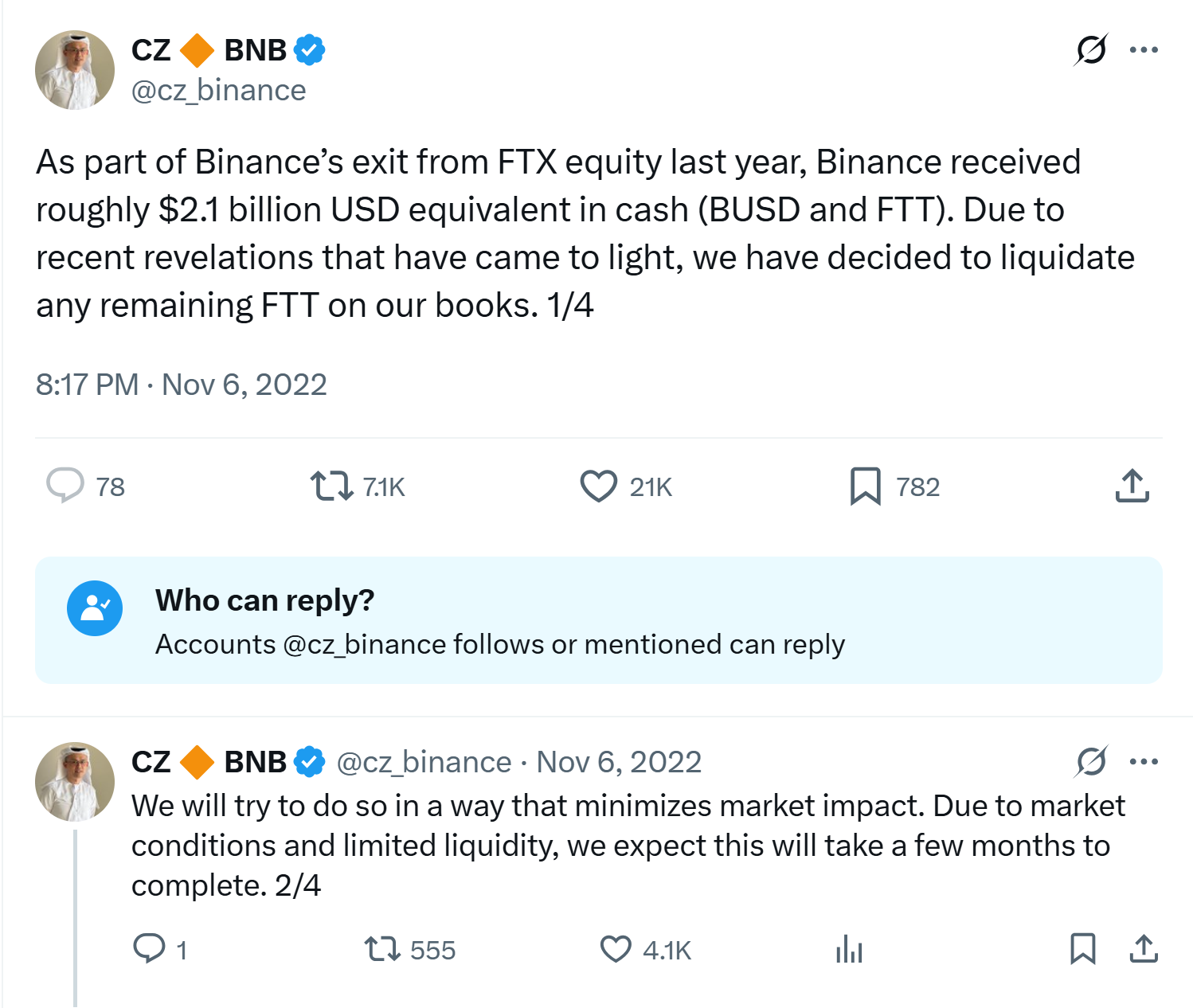The width and height of the screenshot is (1193, 1008).
Task: Open the main tweet's profile avatar
Action: 75,70
